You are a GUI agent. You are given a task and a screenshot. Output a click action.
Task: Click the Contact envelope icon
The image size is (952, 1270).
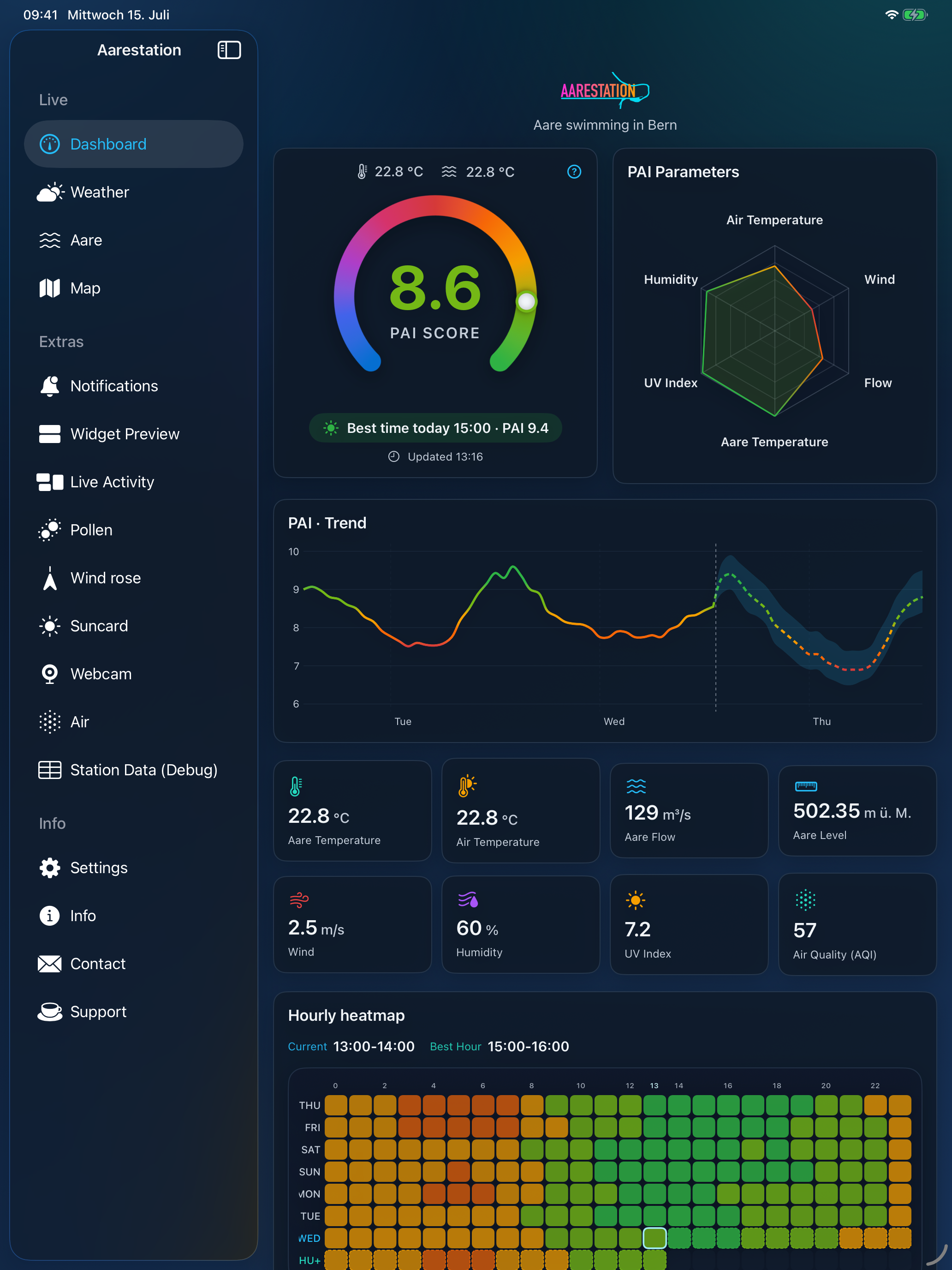pyautogui.click(x=50, y=964)
